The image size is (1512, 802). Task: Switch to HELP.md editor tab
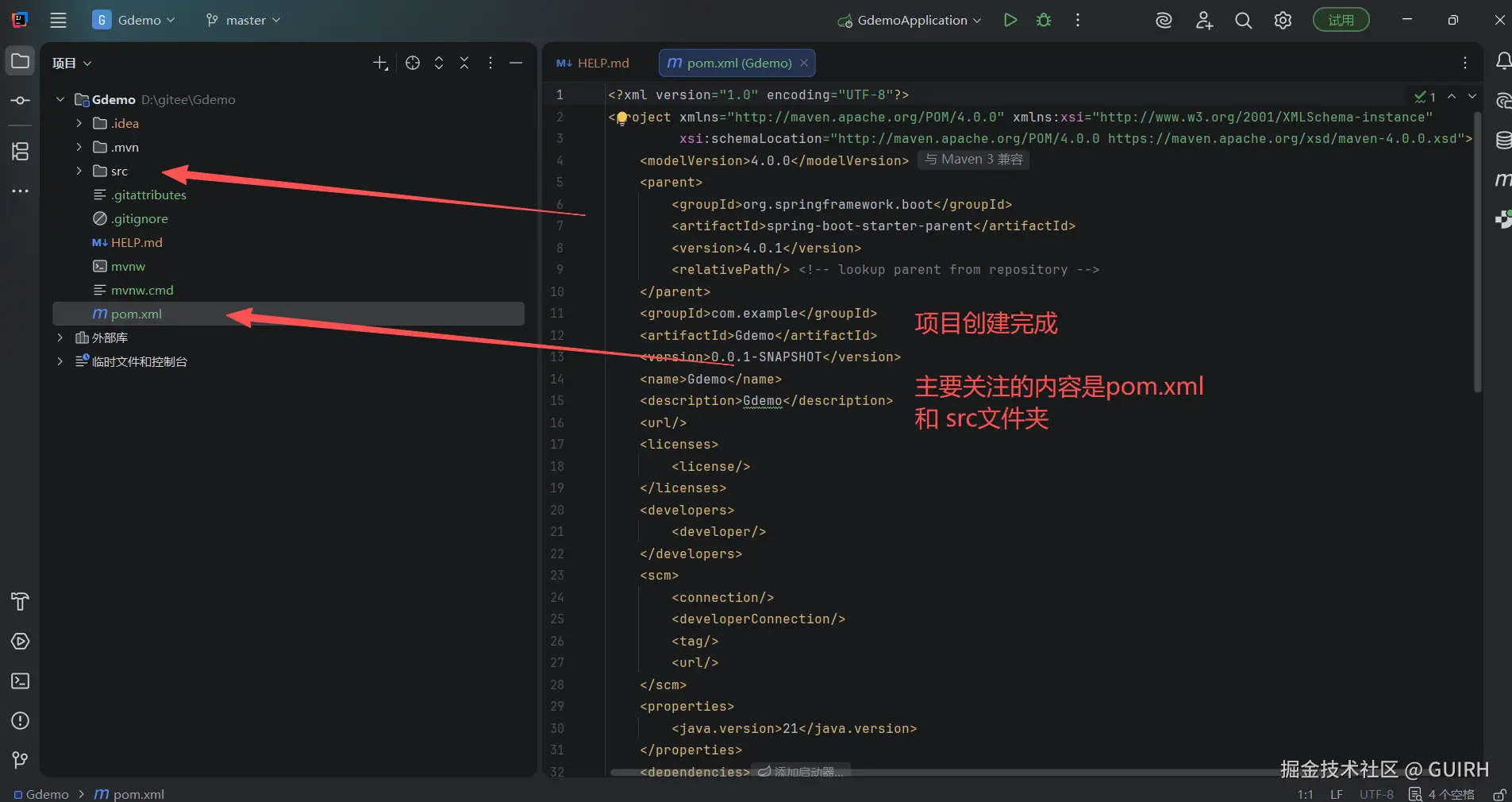click(593, 63)
